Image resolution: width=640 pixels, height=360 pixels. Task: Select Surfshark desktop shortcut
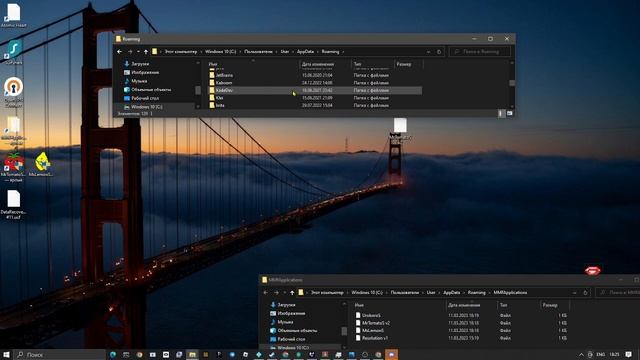click(13, 52)
